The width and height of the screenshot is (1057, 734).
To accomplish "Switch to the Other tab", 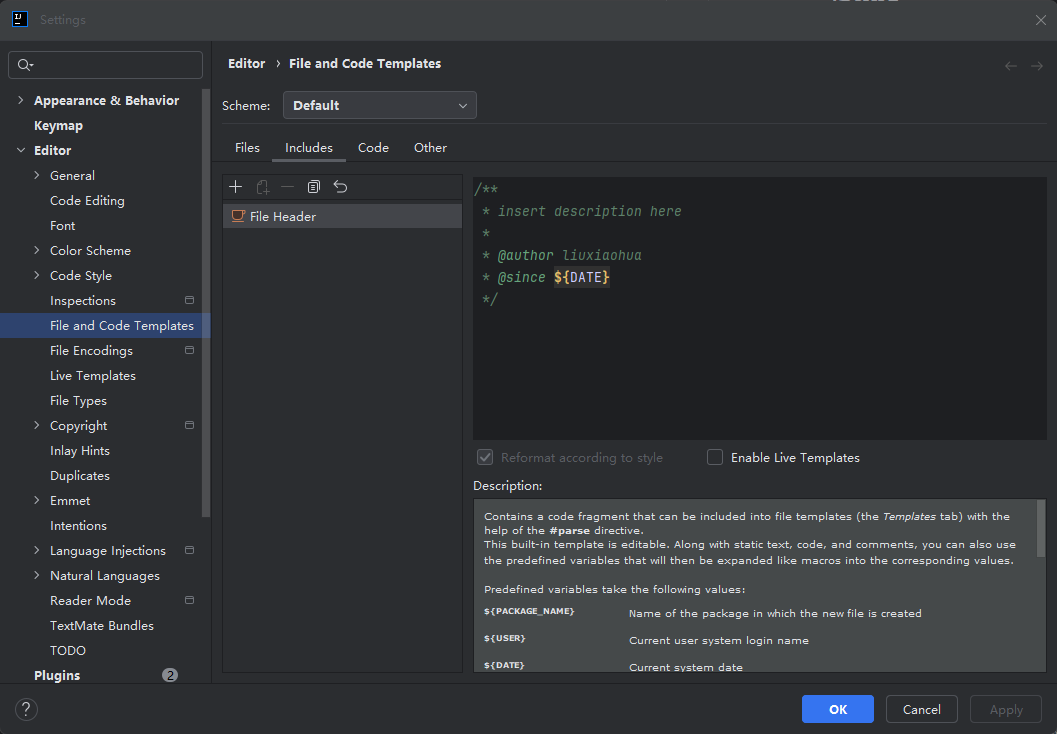I will 430,148.
